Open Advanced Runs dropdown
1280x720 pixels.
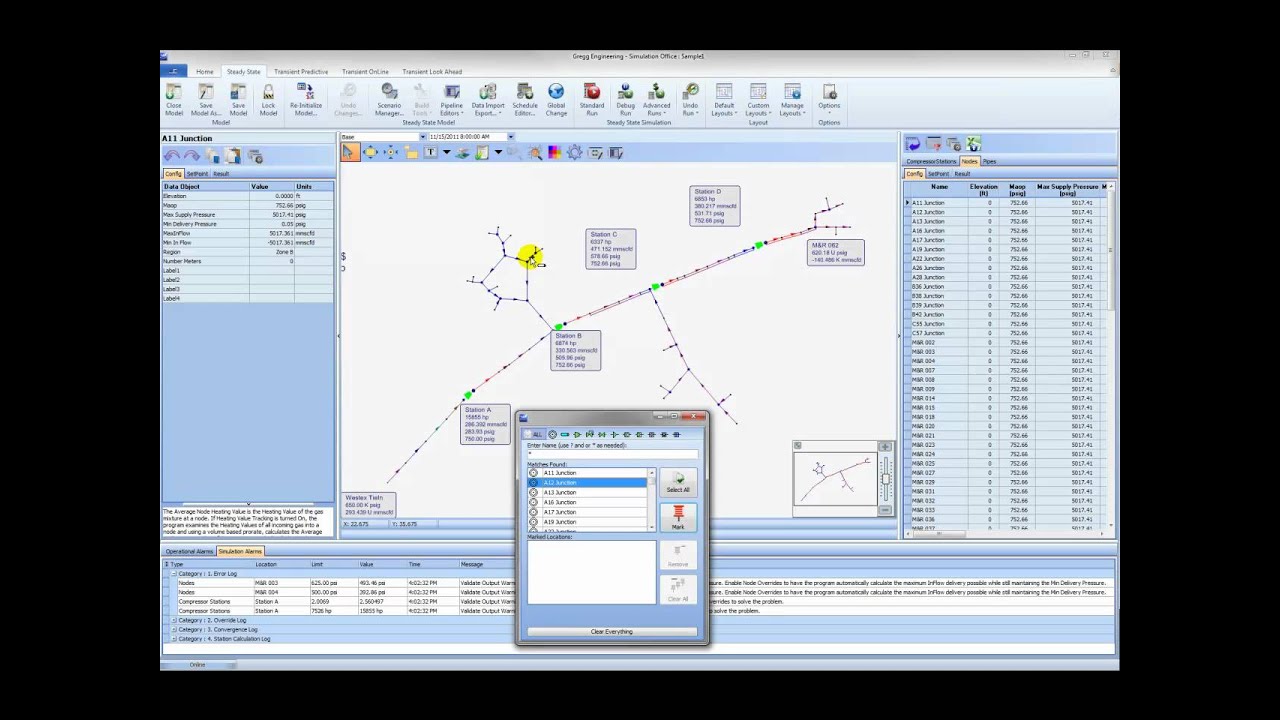coord(656,100)
